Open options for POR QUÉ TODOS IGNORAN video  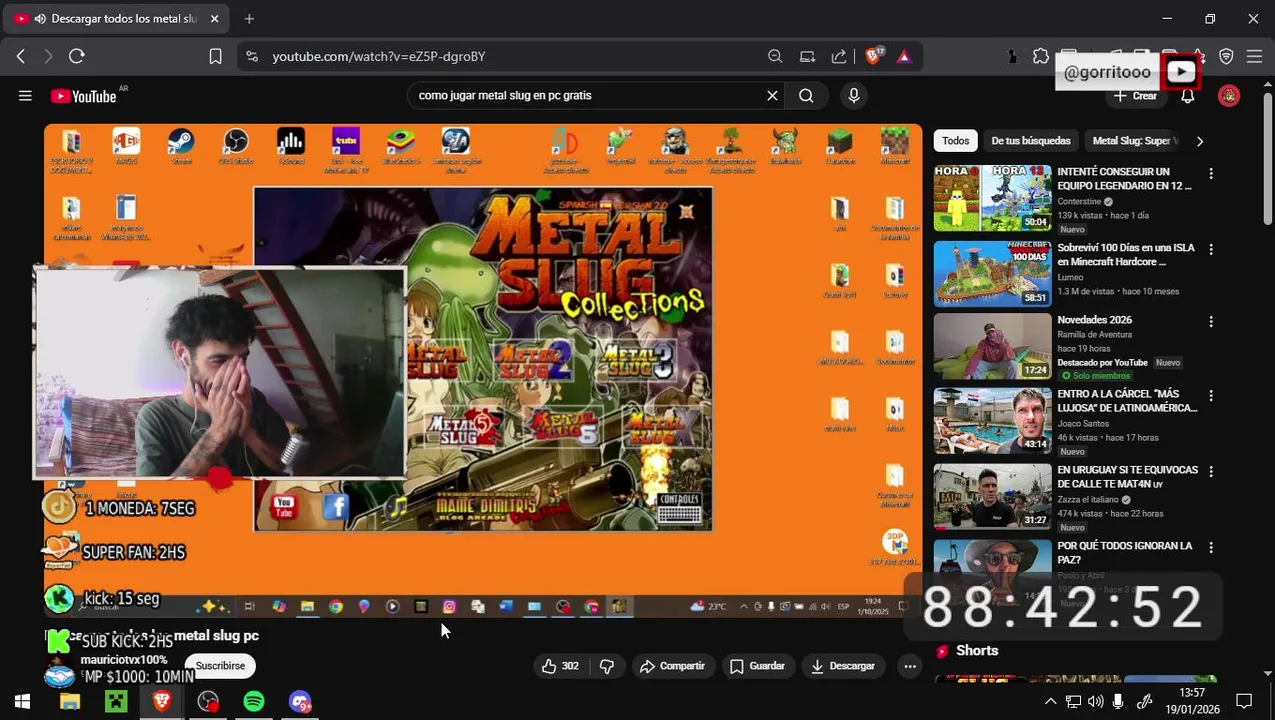1211,548
